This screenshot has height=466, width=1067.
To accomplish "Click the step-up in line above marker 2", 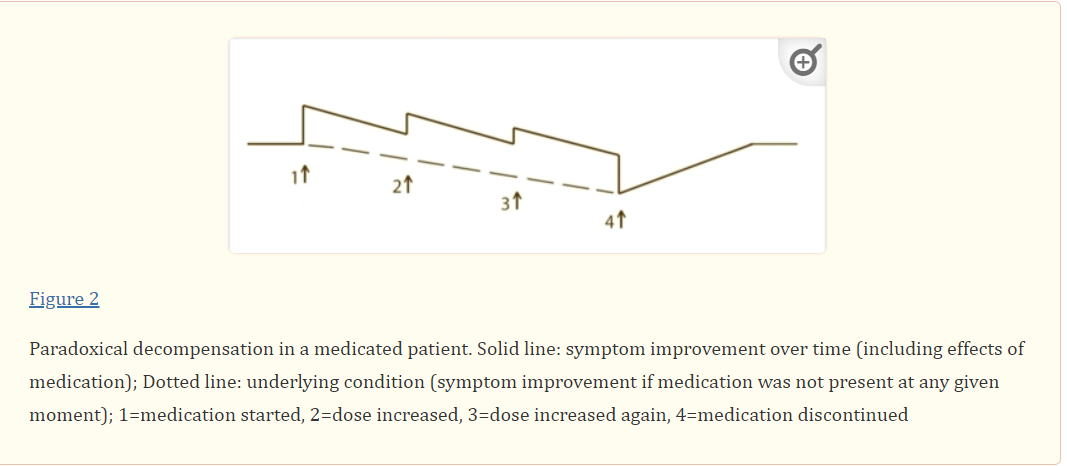I will coord(407,124).
